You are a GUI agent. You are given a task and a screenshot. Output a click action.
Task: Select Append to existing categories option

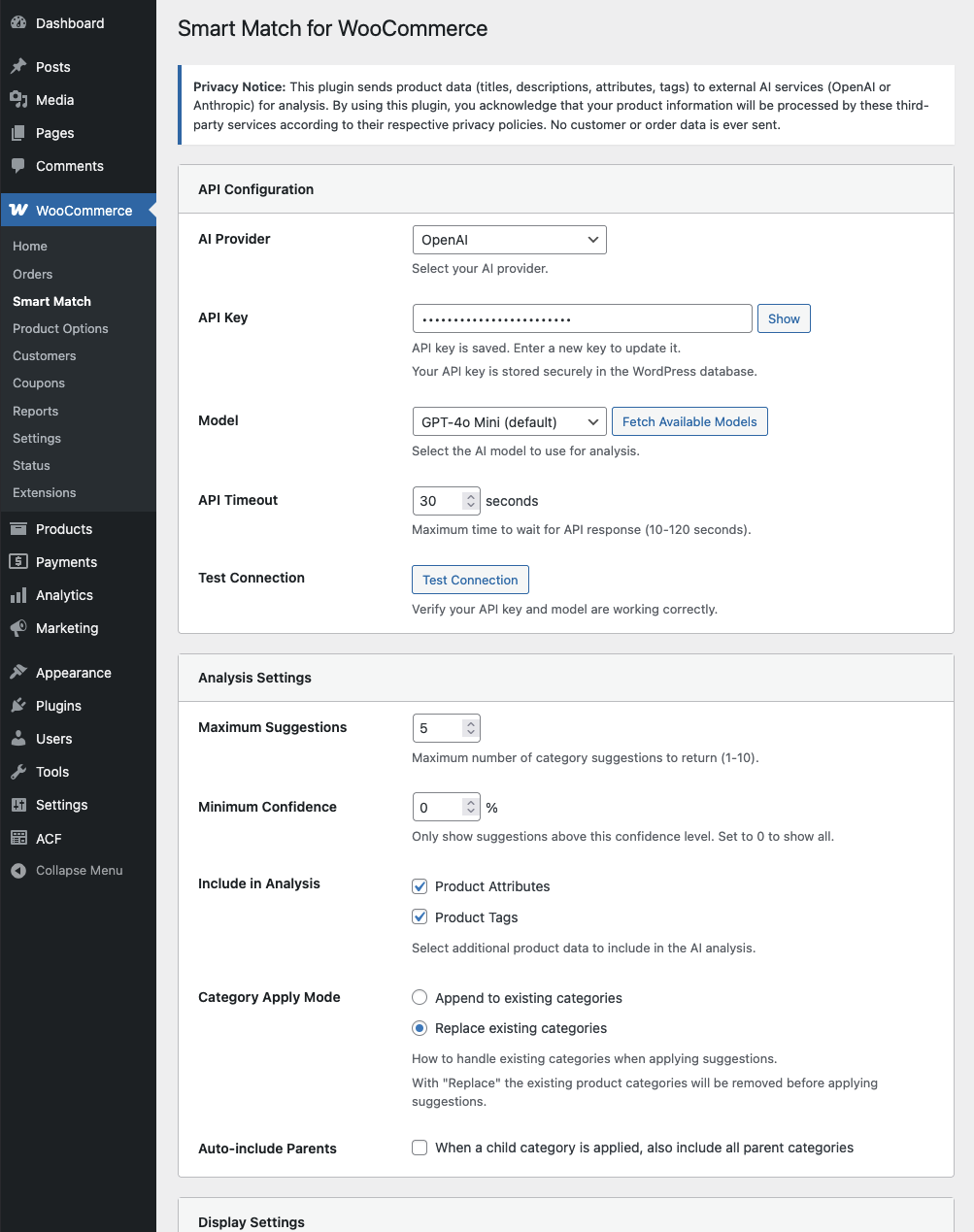(420, 997)
